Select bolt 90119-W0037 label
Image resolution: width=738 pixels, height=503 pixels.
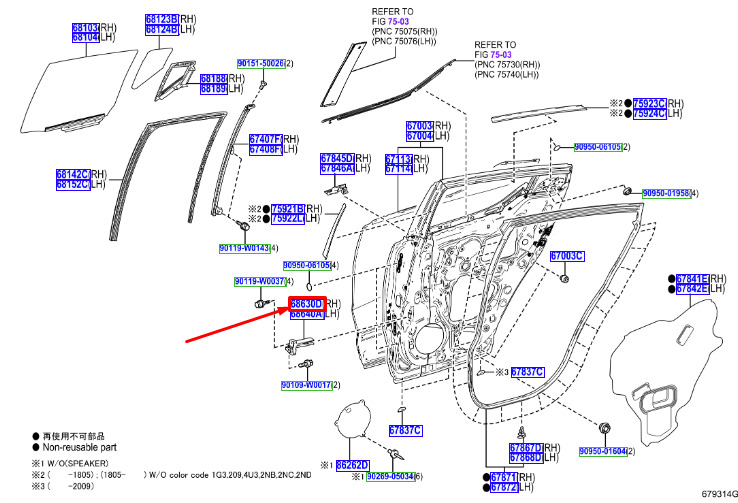click(260, 281)
